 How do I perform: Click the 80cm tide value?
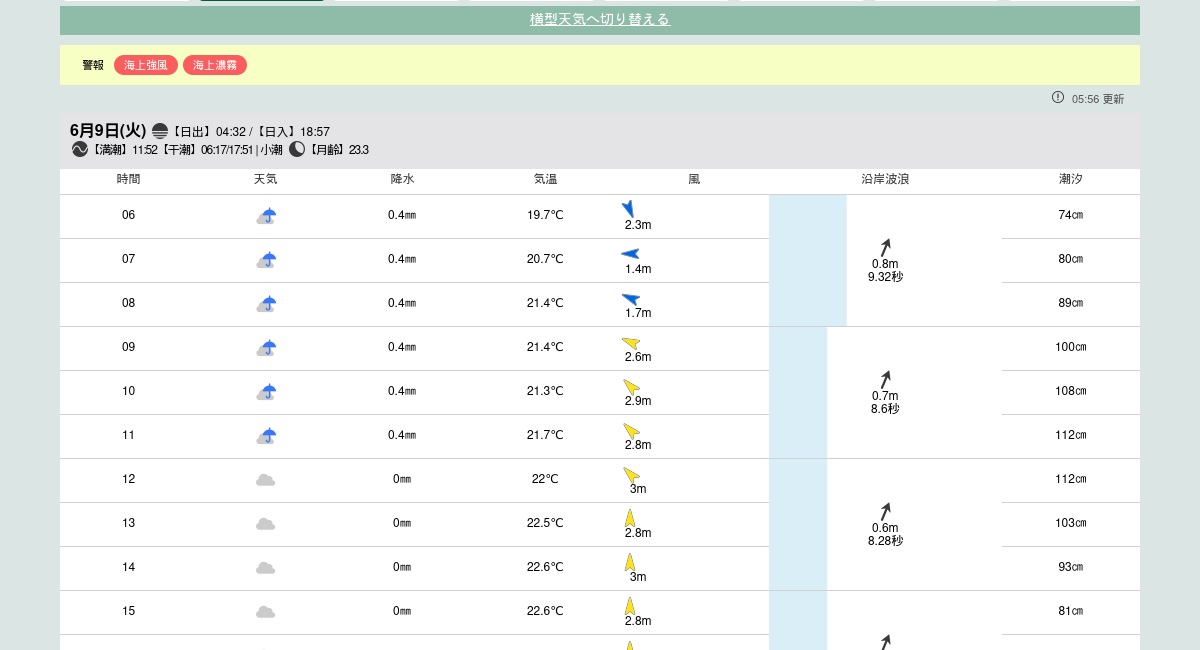pyautogui.click(x=1070, y=259)
